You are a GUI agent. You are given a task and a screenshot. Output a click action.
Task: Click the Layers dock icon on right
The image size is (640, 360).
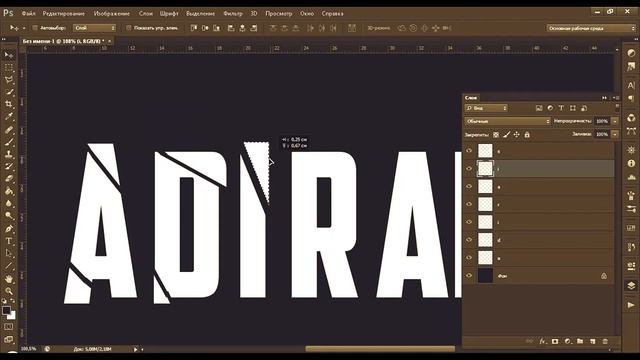click(631, 285)
